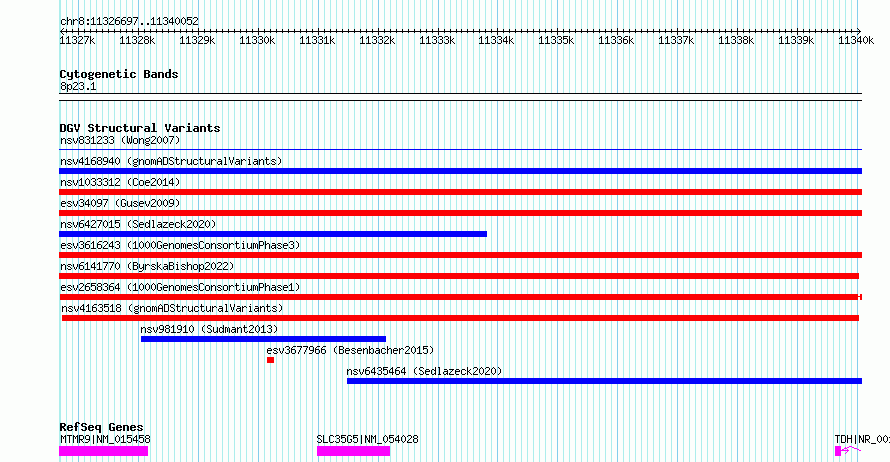This screenshot has width=890, height=462.
Task: Open nsv4163518 gnomADStructuralVariants label
Action: (x=172, y=308)
